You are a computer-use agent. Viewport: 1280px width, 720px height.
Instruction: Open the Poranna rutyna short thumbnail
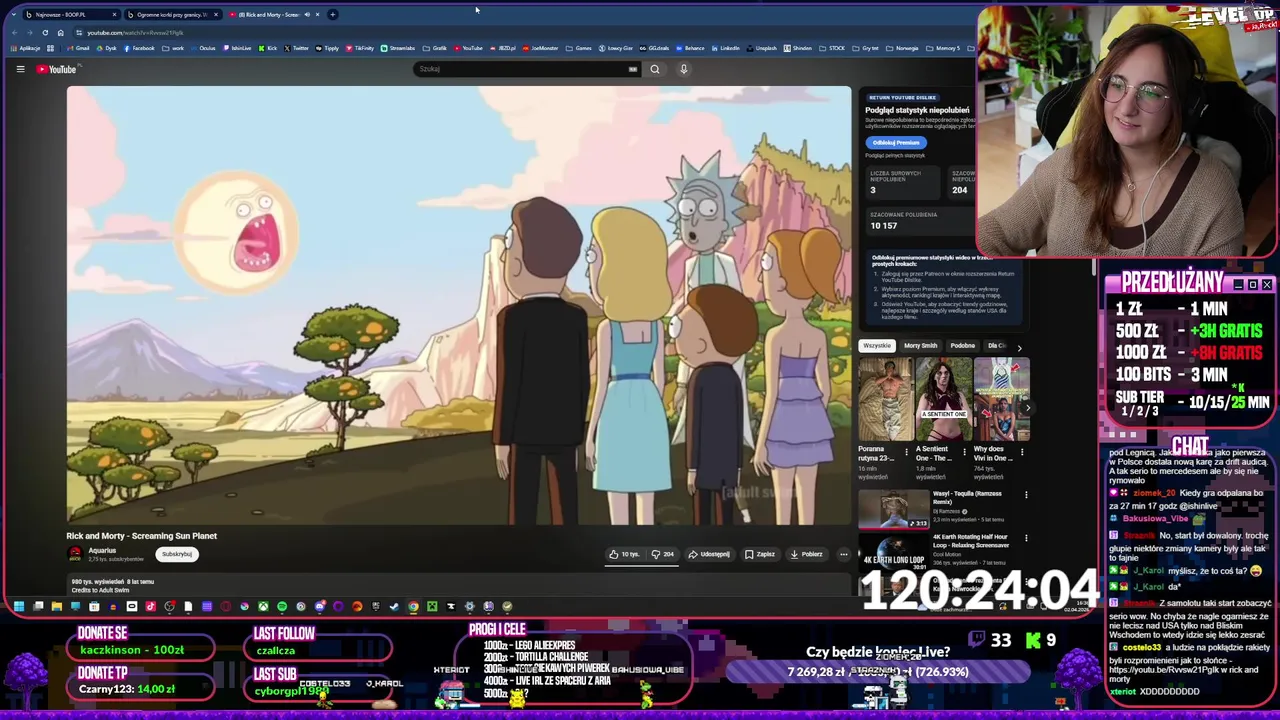pos(885,400)
